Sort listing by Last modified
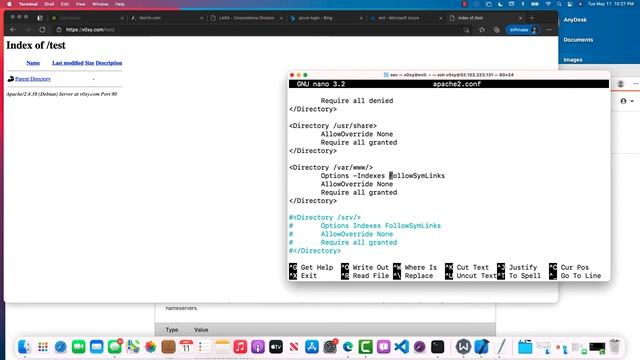This screenshot has width=640, height=360. tap(68, 63)
